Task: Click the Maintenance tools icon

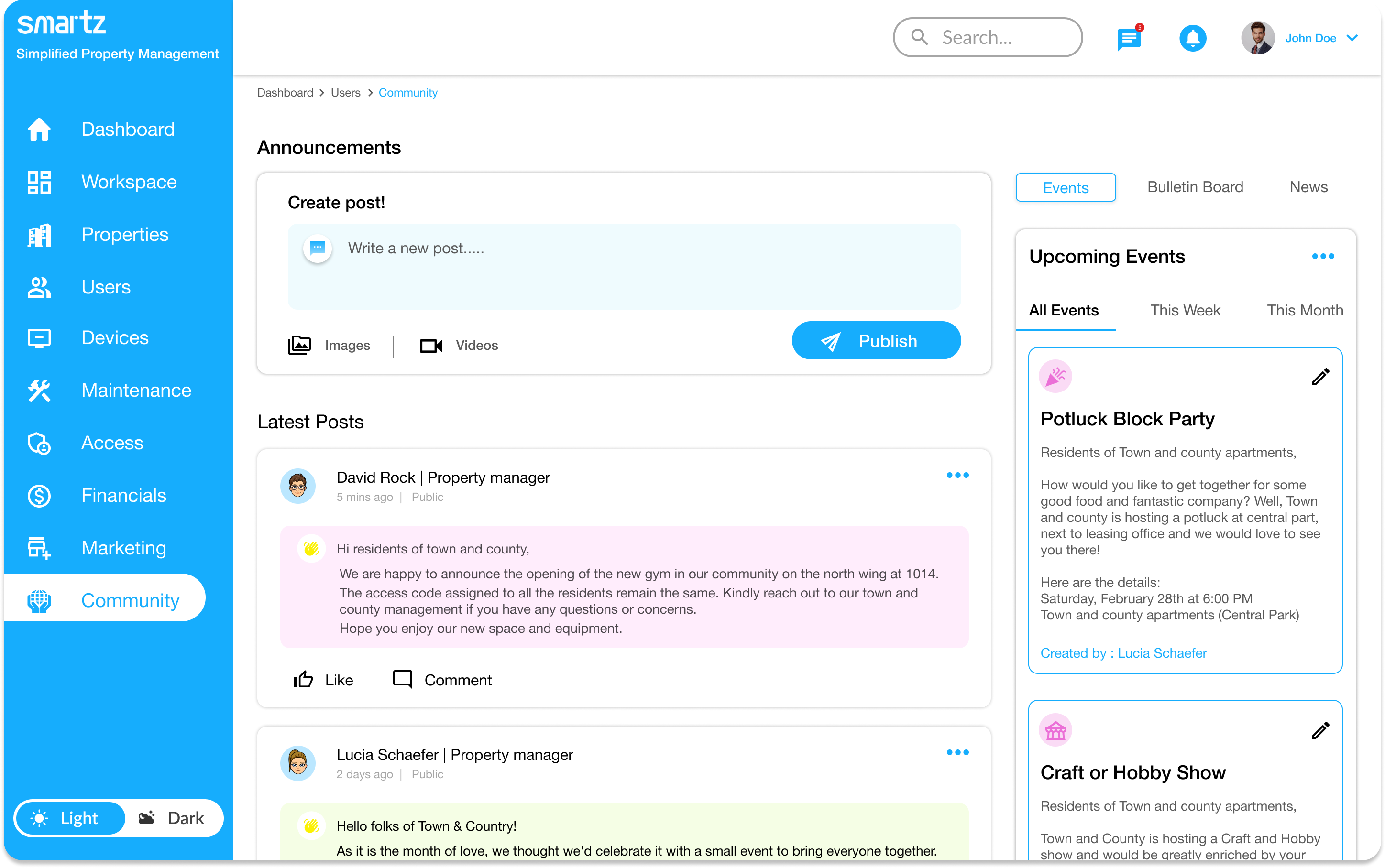Action: coord(39,391)
